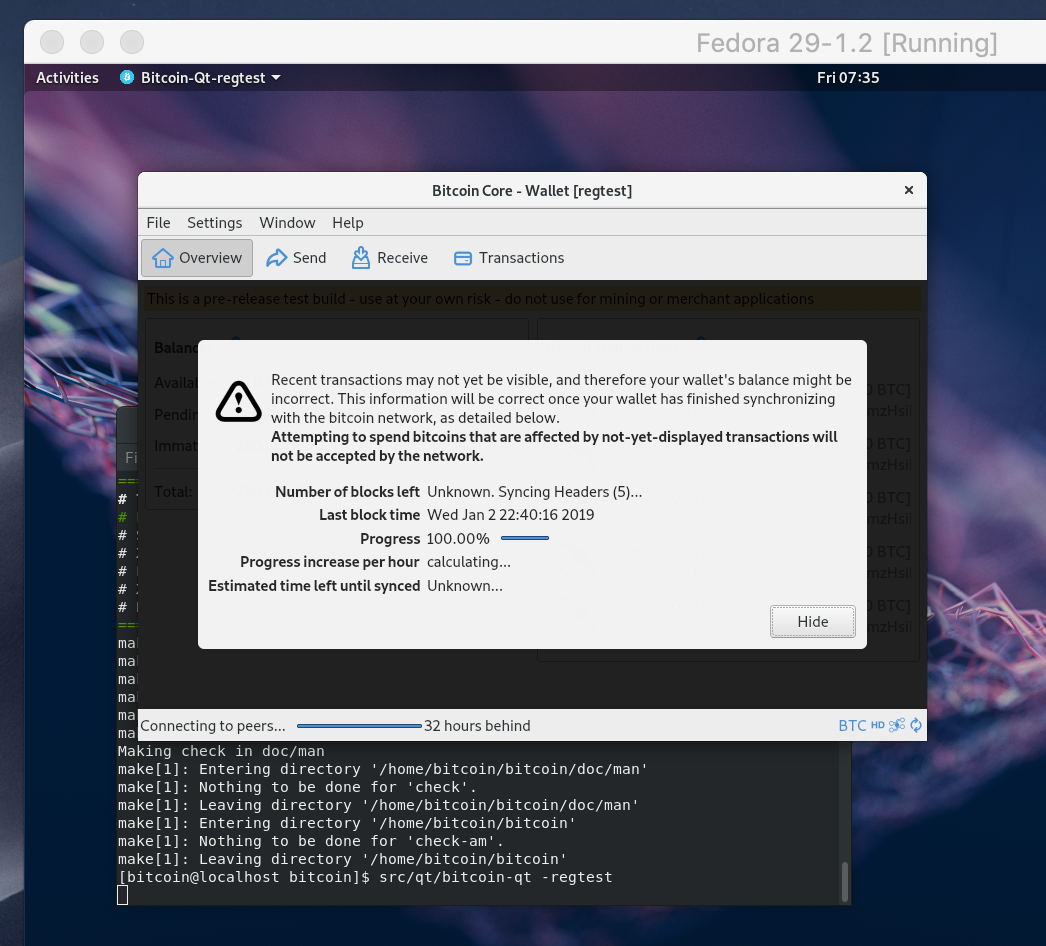Viewport: 1046px width, 946px height.
Task: Hide the sync warning dialog
Action: tap(813, 622)
